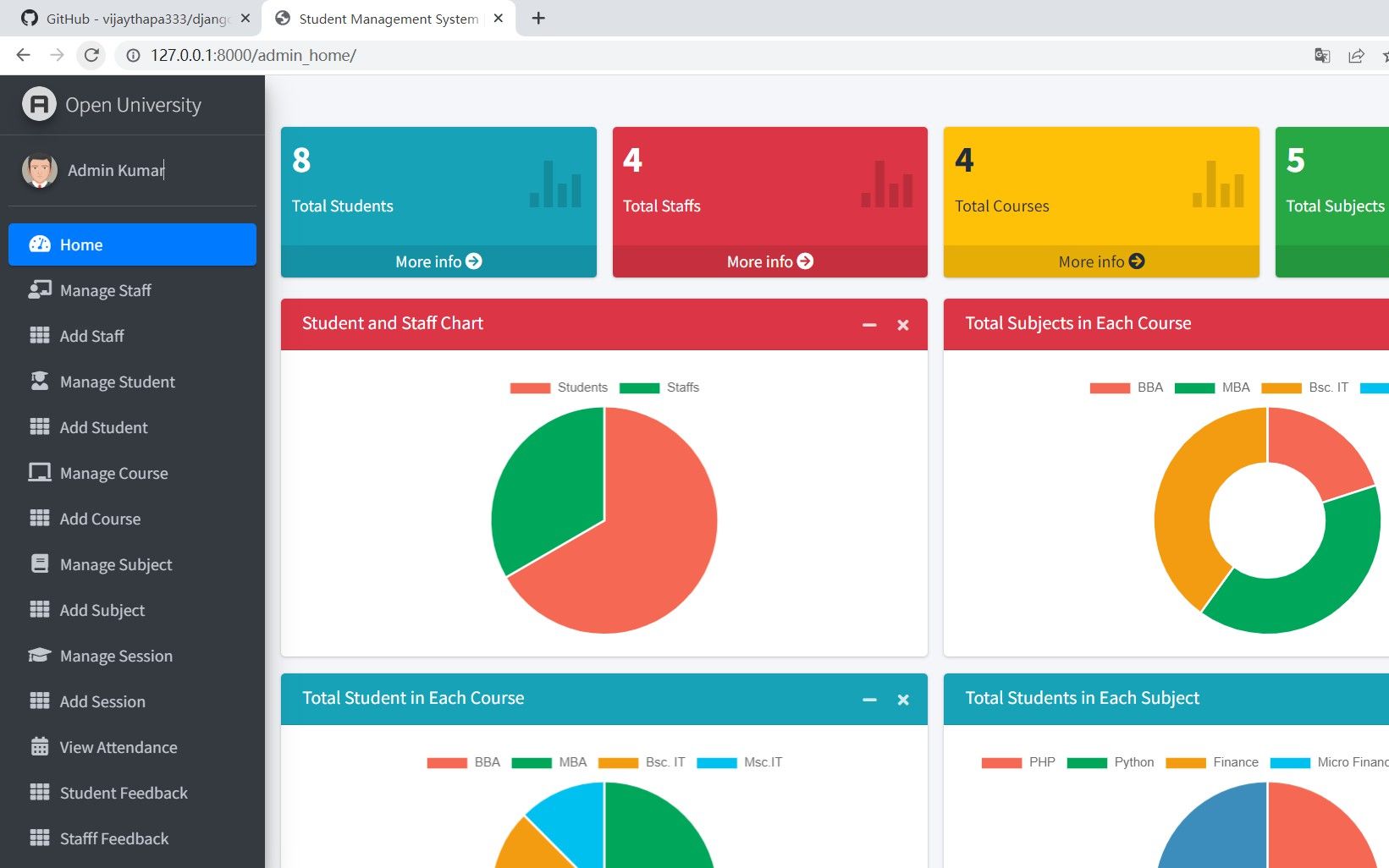1389x868 pixels.
Task: Reload the page with the refresh button
Action: click(91, 55)
